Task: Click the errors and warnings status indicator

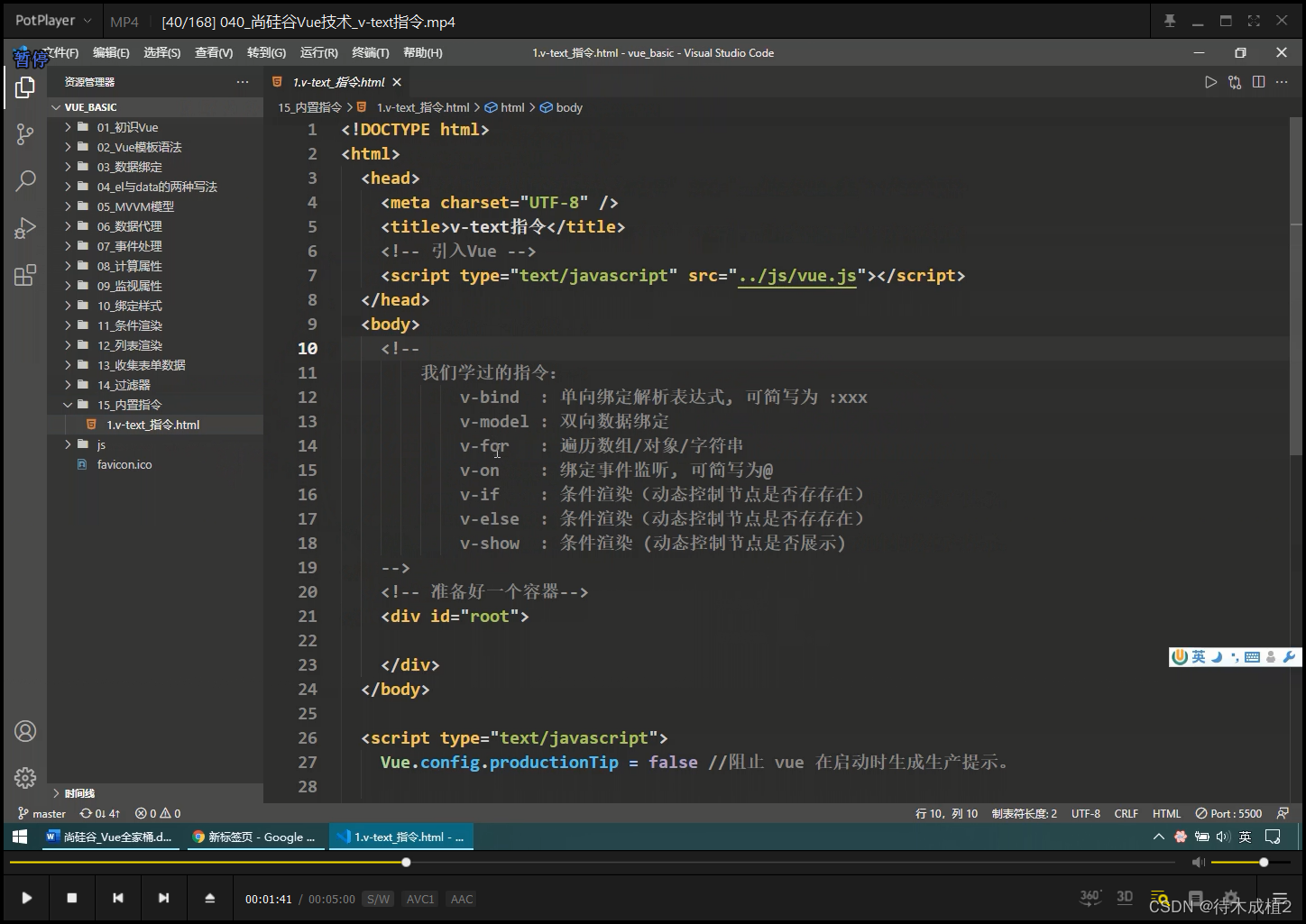Action: tap(158, 813)
